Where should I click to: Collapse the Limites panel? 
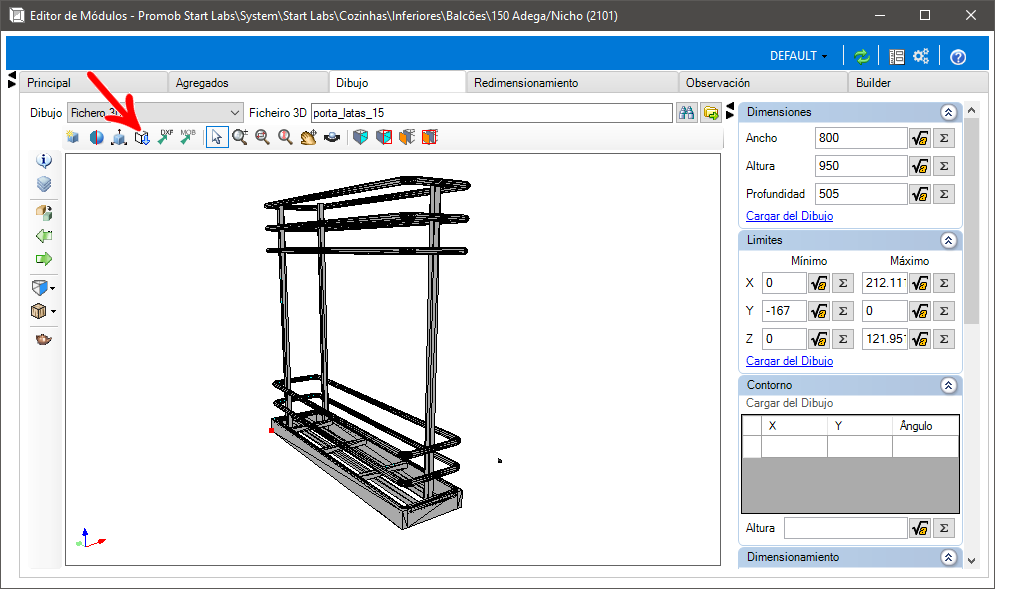[x=948, y=240]
